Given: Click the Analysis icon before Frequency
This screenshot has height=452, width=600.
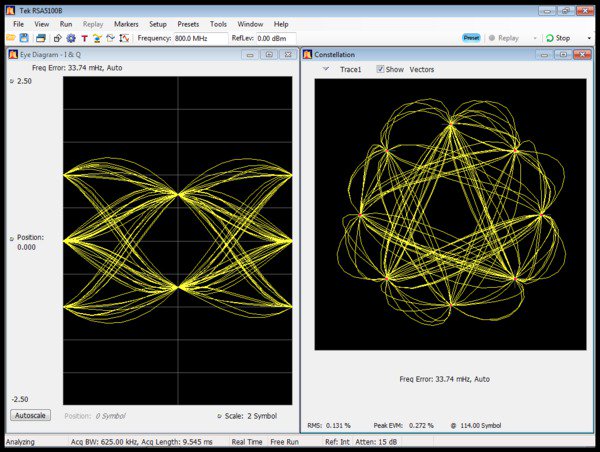Looking at the screenshot, I should coord(123,38).
